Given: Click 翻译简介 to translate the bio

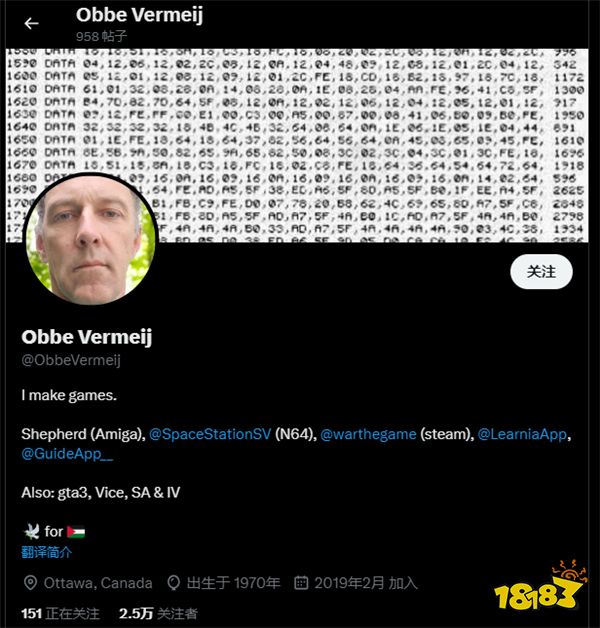Looking at the screenshot, I should pos(46,553).
